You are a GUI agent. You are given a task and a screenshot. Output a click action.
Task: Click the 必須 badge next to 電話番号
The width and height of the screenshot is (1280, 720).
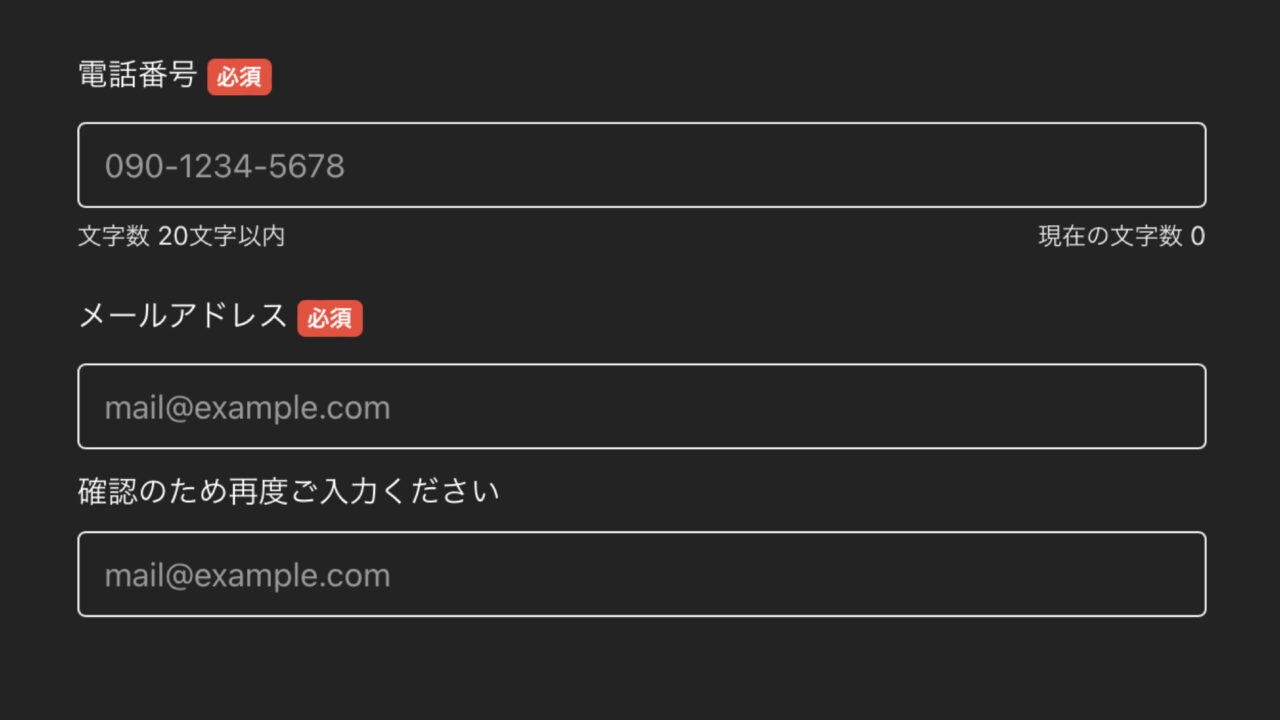[239, 77]
